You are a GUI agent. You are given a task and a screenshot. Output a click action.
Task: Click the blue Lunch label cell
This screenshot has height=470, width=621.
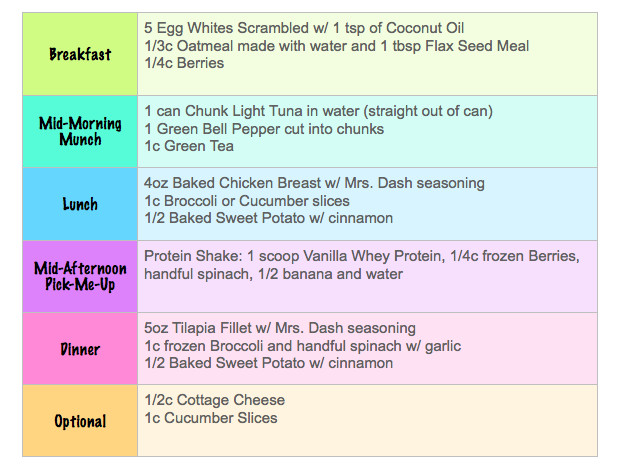point(80,204)
